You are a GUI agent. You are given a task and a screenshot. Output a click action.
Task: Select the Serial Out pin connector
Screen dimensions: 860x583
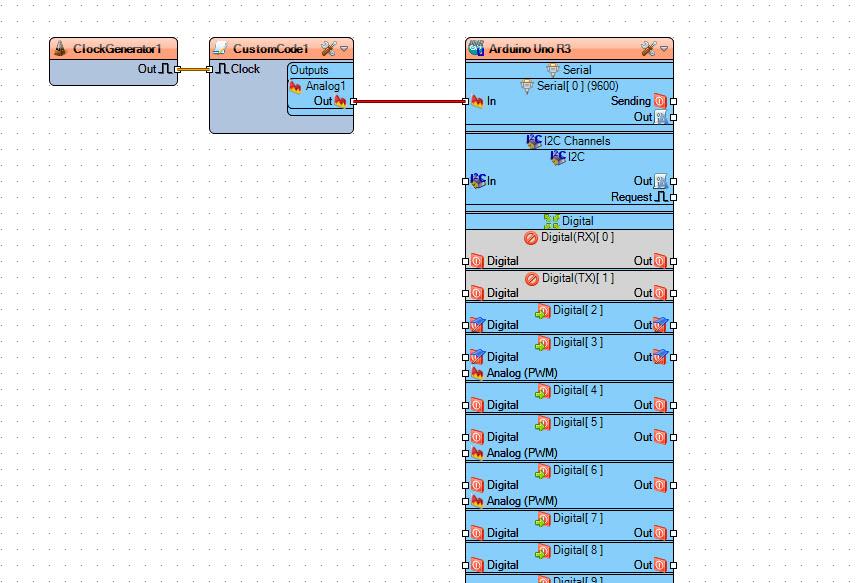(x=674, y=117)
